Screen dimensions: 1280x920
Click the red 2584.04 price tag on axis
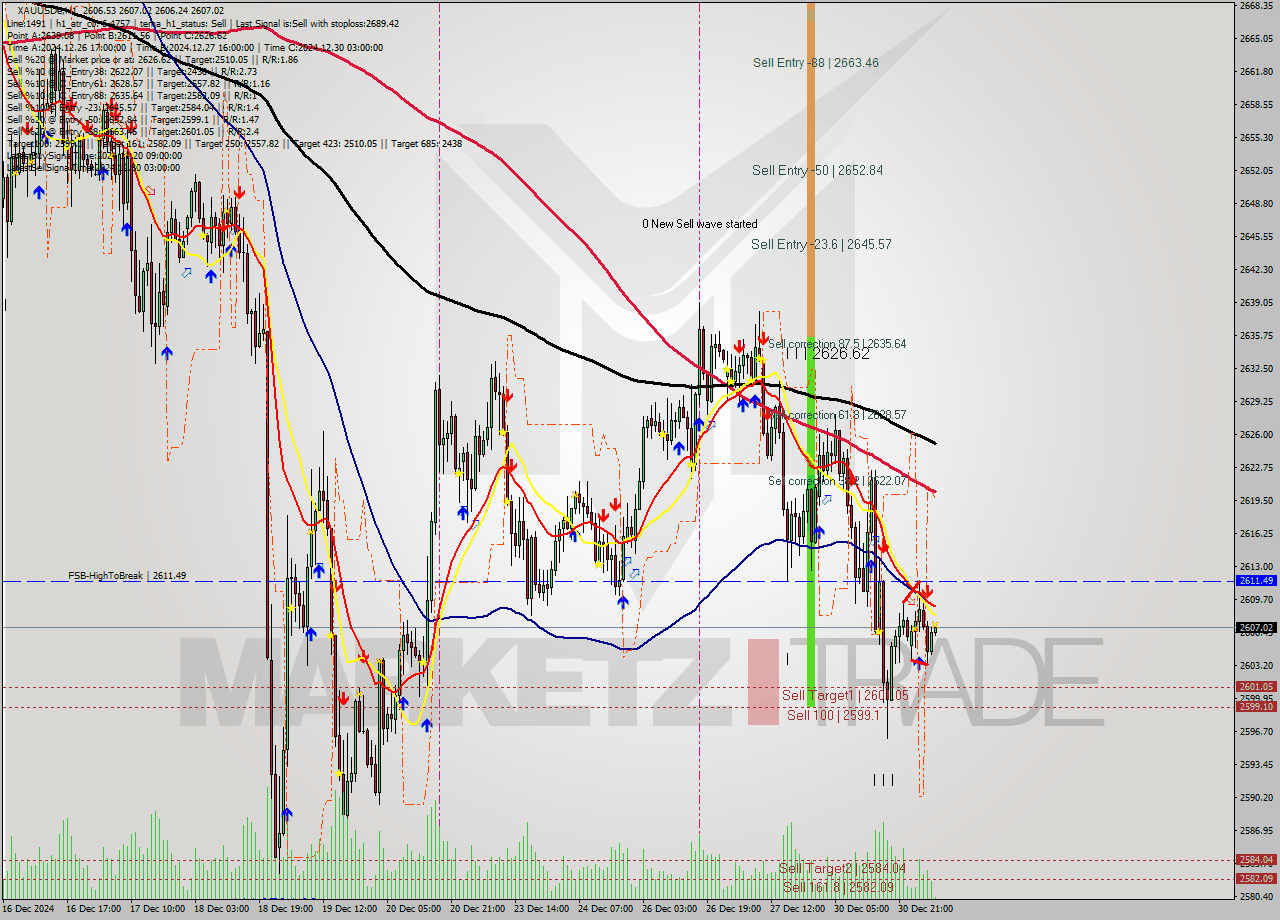(x=1256, y=859)
